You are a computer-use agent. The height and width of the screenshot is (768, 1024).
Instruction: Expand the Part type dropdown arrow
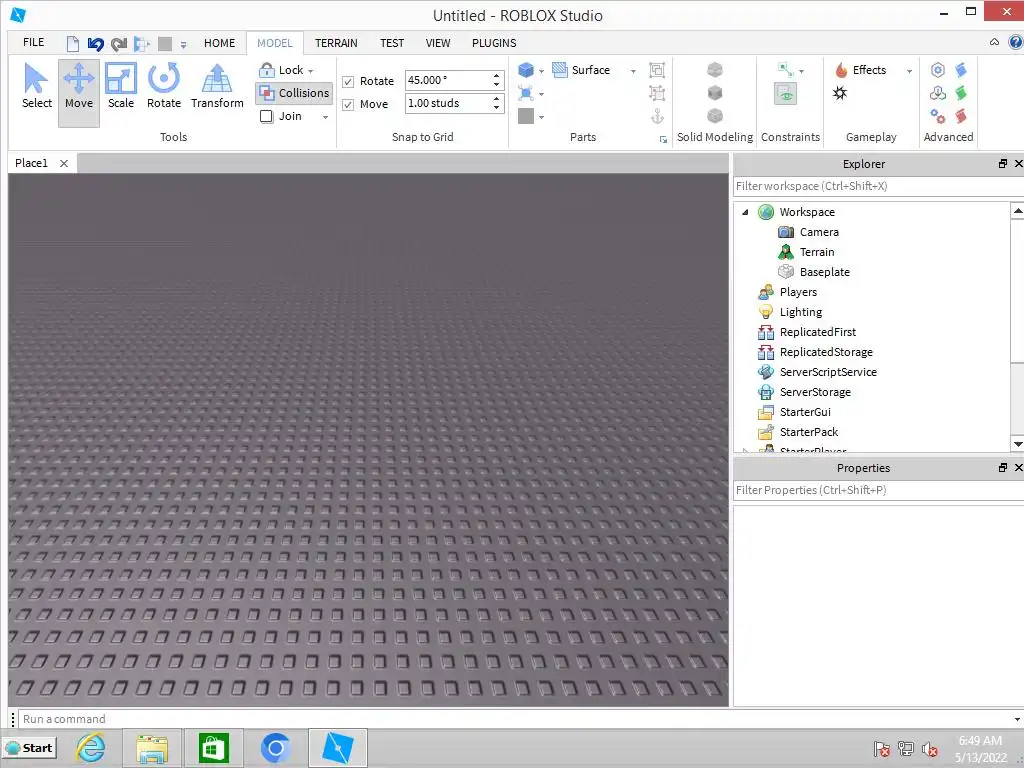pos(541,71)
